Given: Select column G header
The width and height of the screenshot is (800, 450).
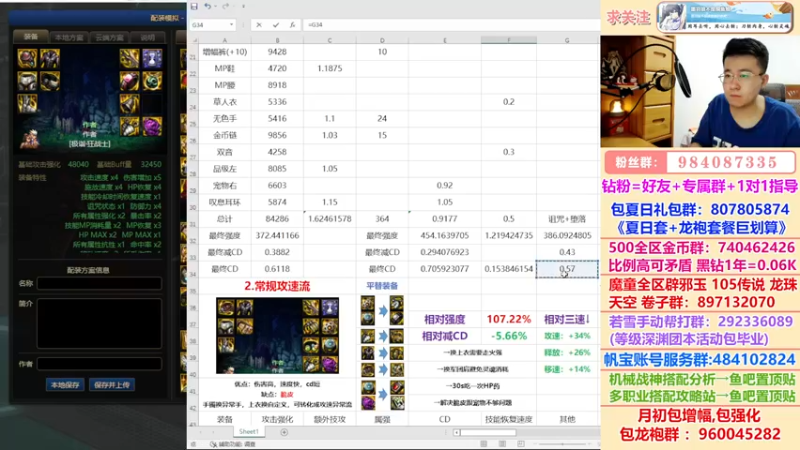Looking at the screenshot, I should pos(567,40).
